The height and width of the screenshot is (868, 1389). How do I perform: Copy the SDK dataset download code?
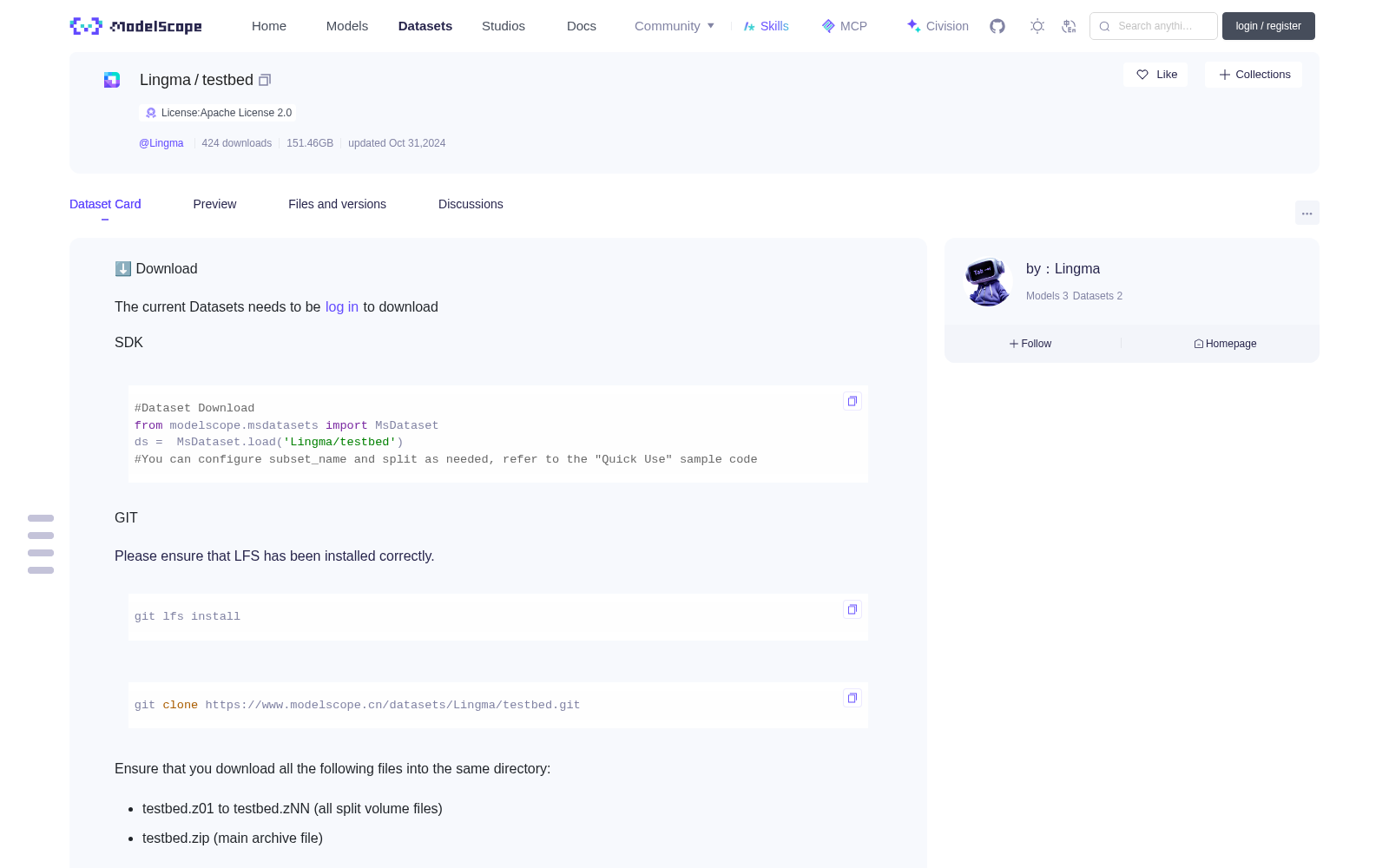click(852, 401)
